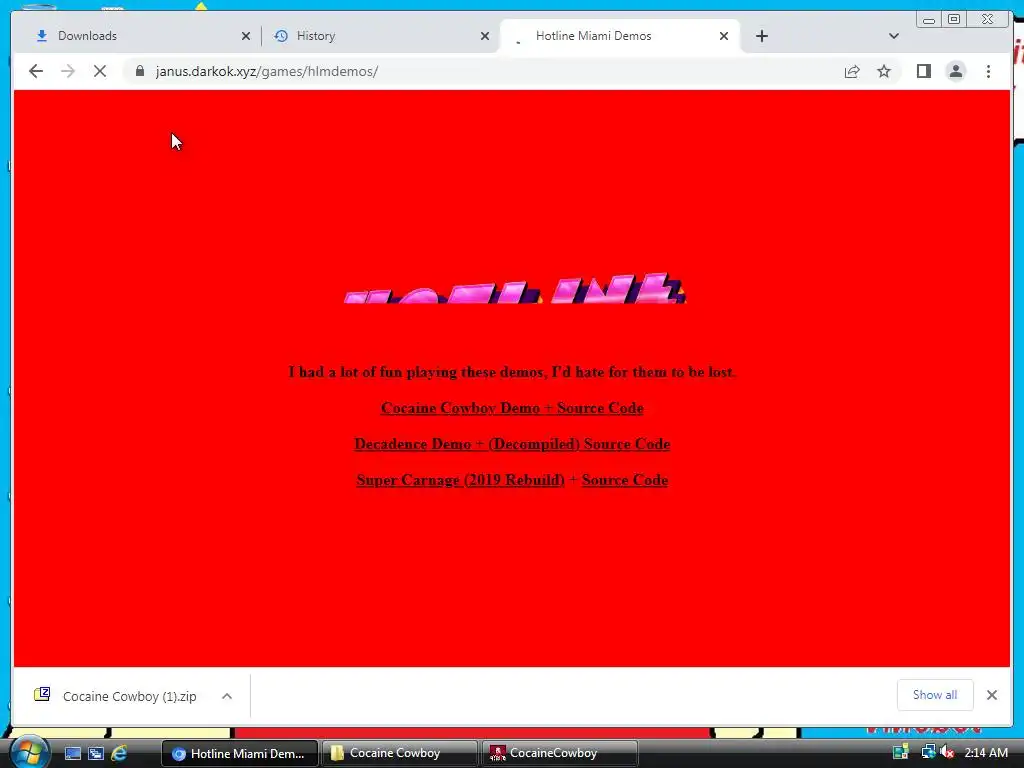Open the Windows Start menu
1024x768 pixels.
tap(29, 752)
